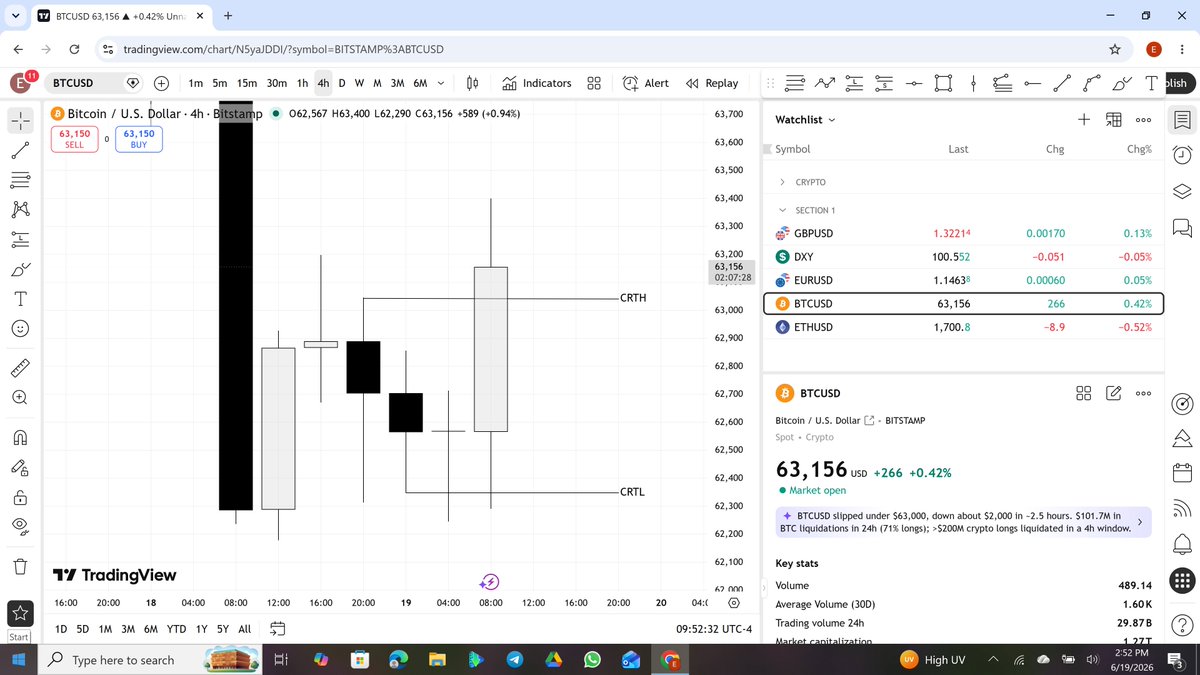The image size is (1200, 675).
Task: Click the blue BUY 63,150 button
Action: click(x=139, y=139)
